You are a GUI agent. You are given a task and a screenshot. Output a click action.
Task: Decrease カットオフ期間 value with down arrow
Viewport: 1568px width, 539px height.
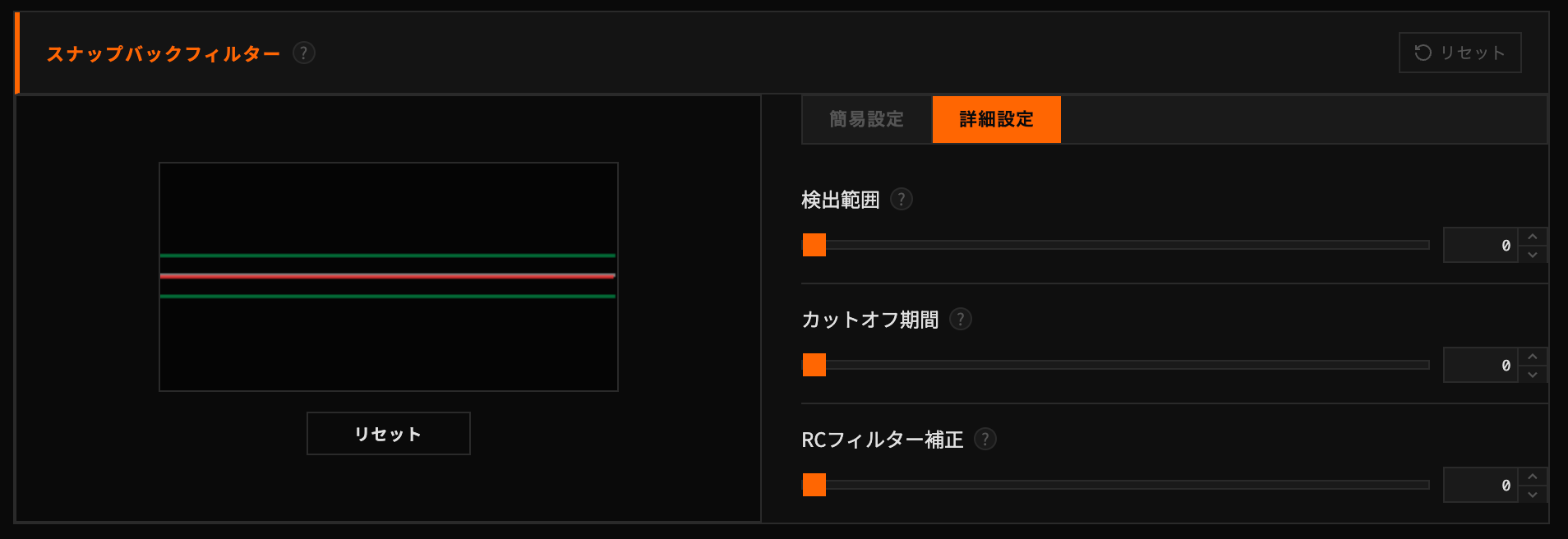pyautogui.click(x=1533, y=375)
